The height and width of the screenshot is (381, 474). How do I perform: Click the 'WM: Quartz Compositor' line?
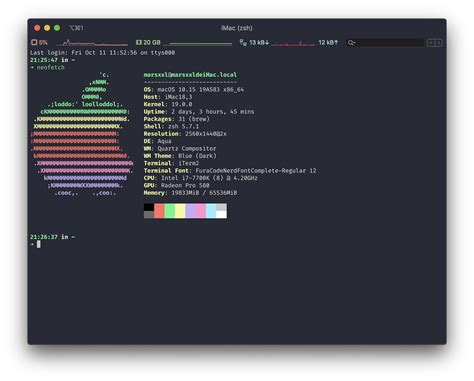pyautogui.click(x=180, y=148)
